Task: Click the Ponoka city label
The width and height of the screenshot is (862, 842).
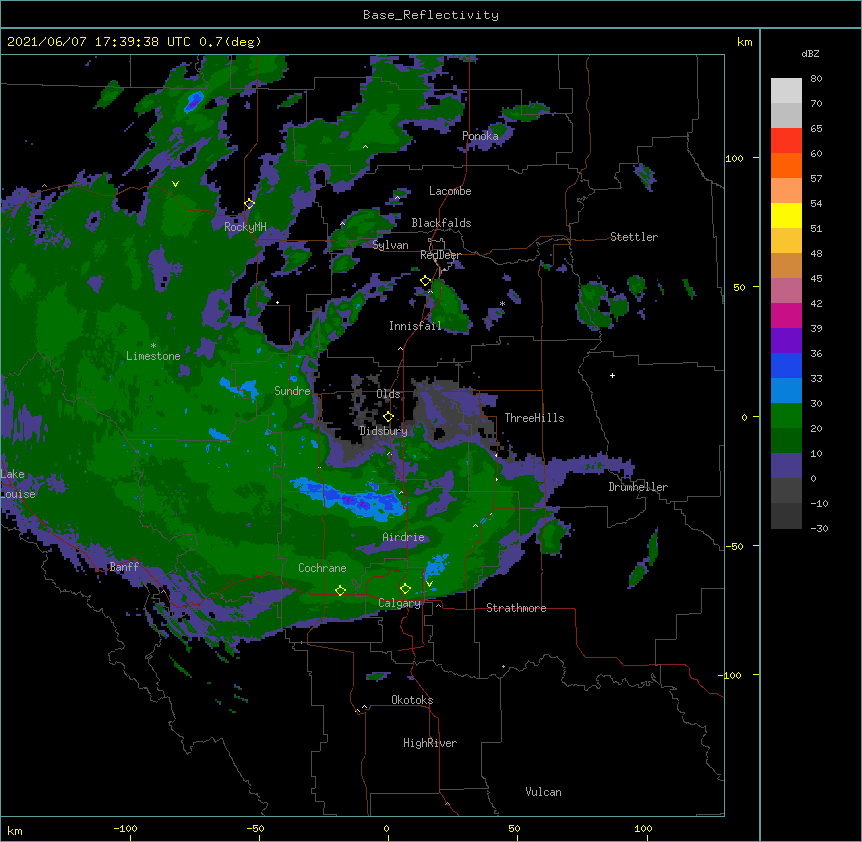Action: (480, 136)
